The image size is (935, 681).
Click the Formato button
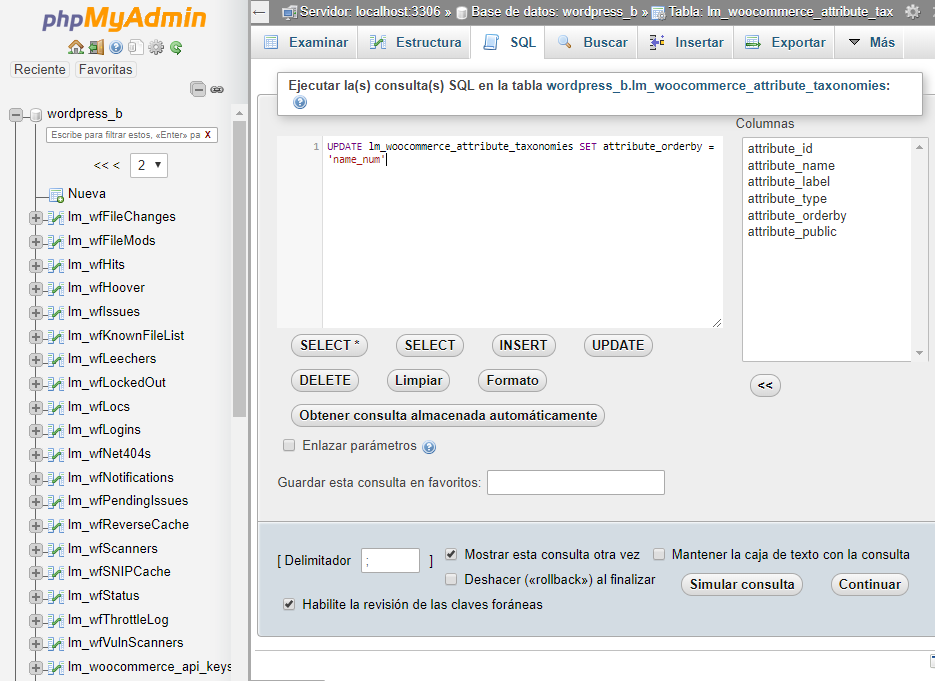[x=512, y=380]
